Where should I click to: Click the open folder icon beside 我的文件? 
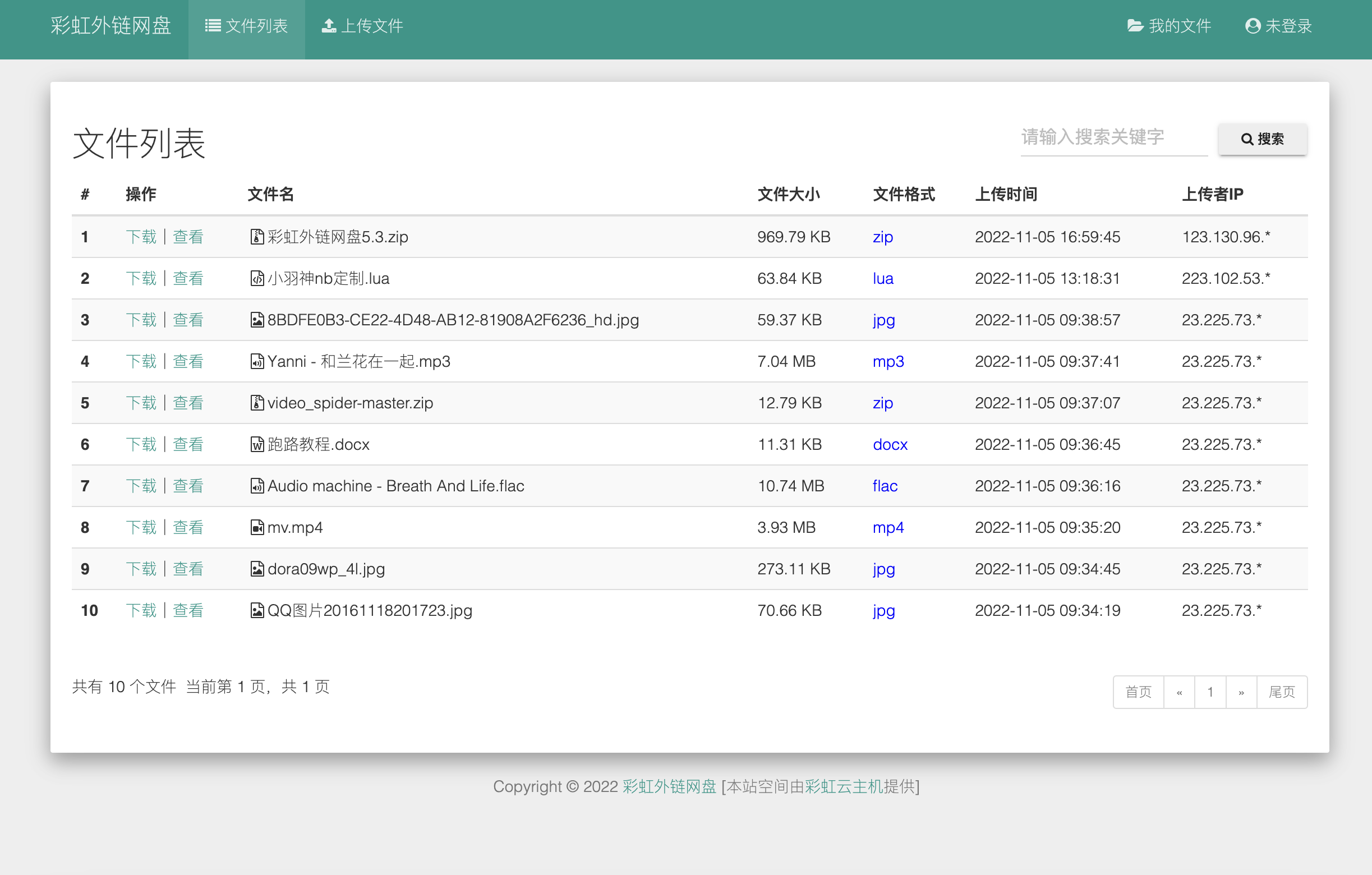pos(1135,26)
